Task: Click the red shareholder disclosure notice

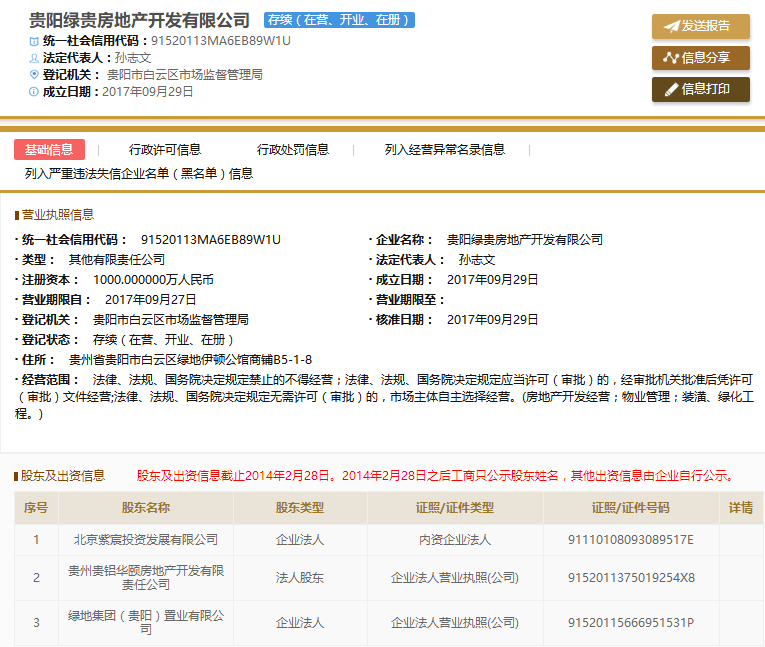Action: tap(434, 476)
